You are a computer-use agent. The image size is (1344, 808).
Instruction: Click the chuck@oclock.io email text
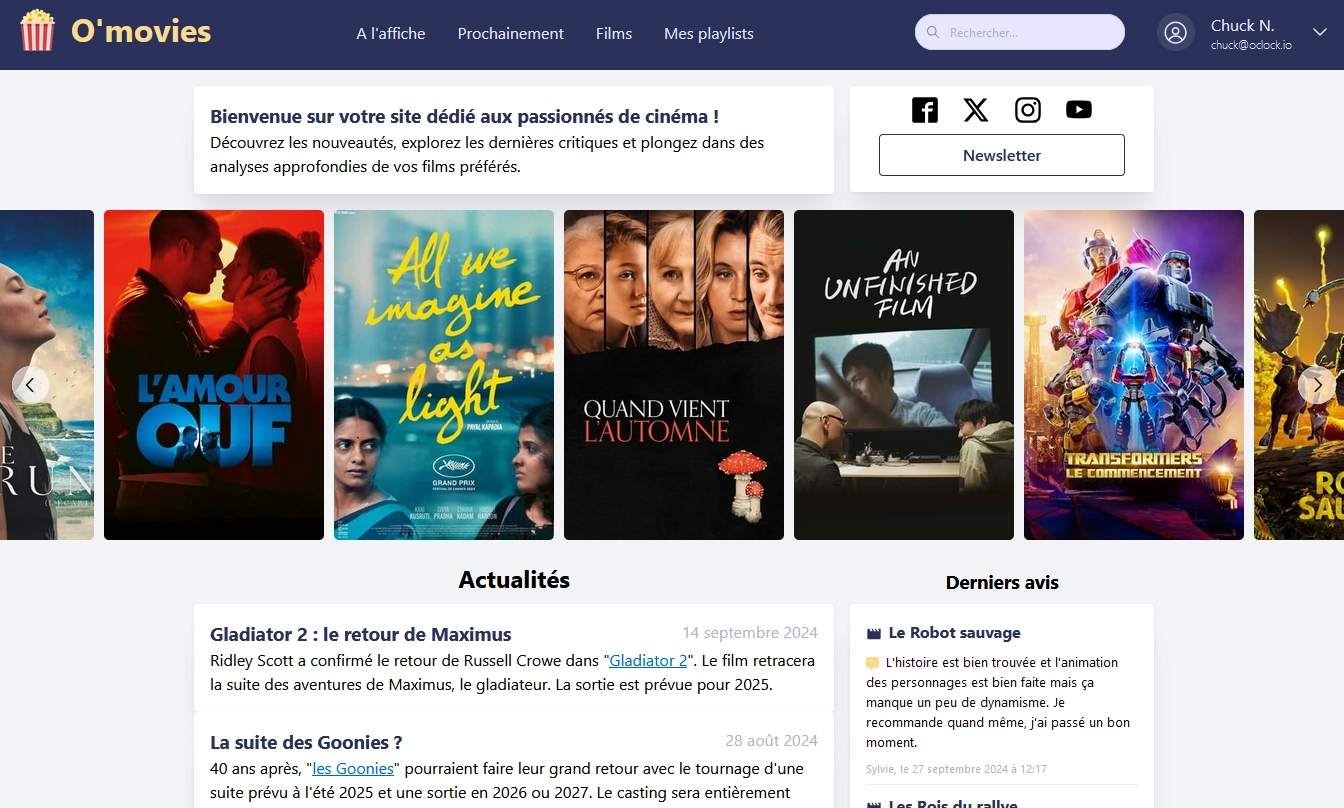[x=1251, y=45]
